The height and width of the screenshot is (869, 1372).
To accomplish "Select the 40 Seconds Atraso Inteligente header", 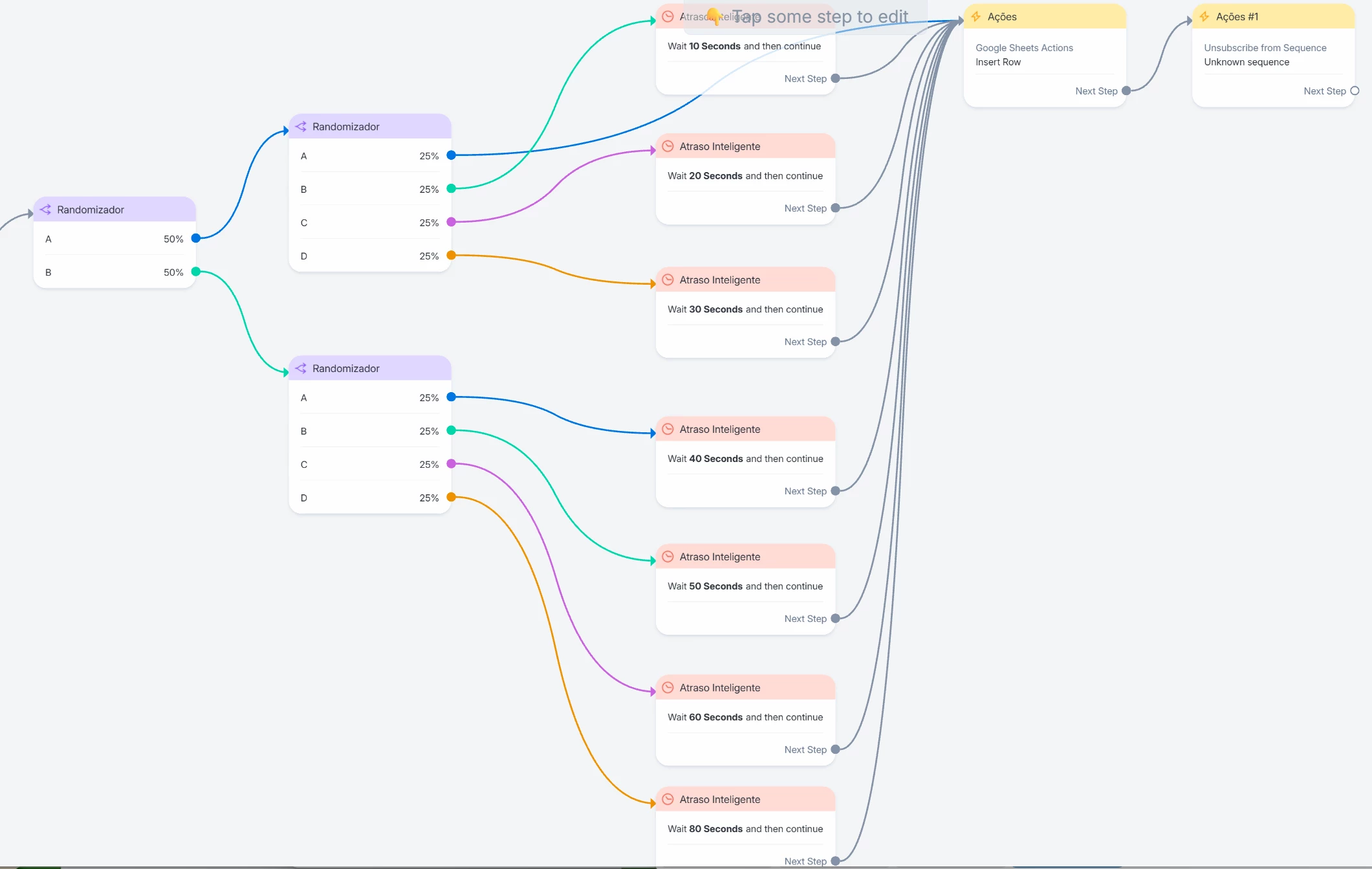I will coord(746,430).
